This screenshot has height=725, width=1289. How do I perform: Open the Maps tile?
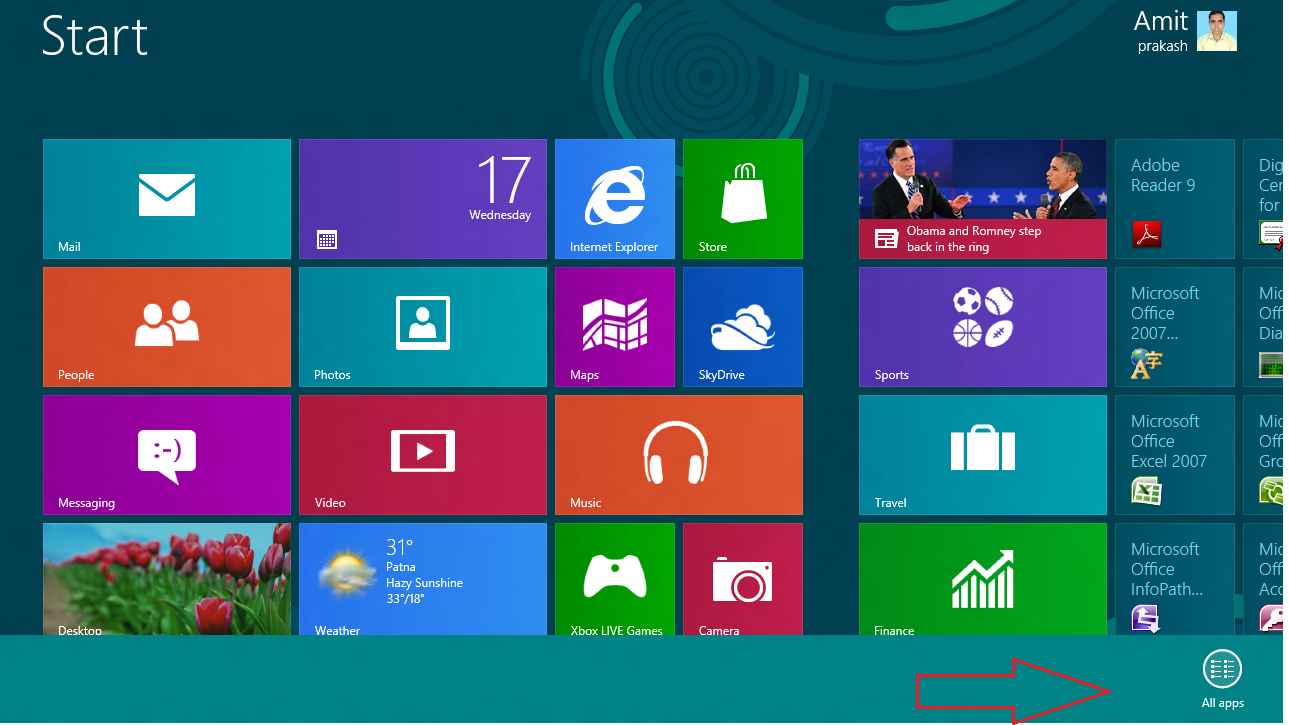[x=615, y=327]
